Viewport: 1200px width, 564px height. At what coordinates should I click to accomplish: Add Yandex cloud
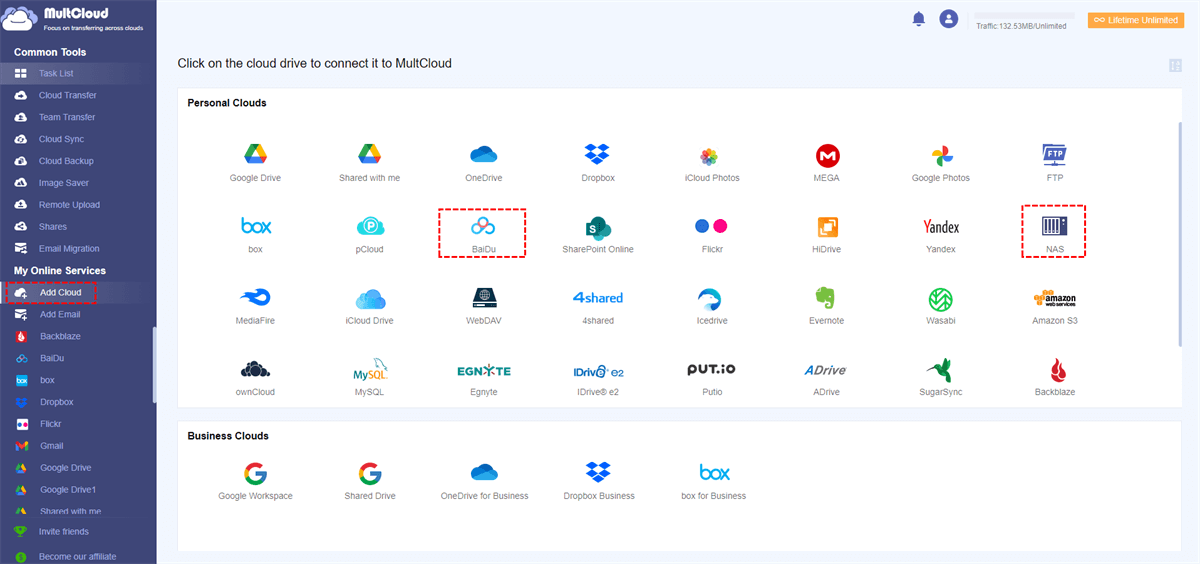click(941, 227)
